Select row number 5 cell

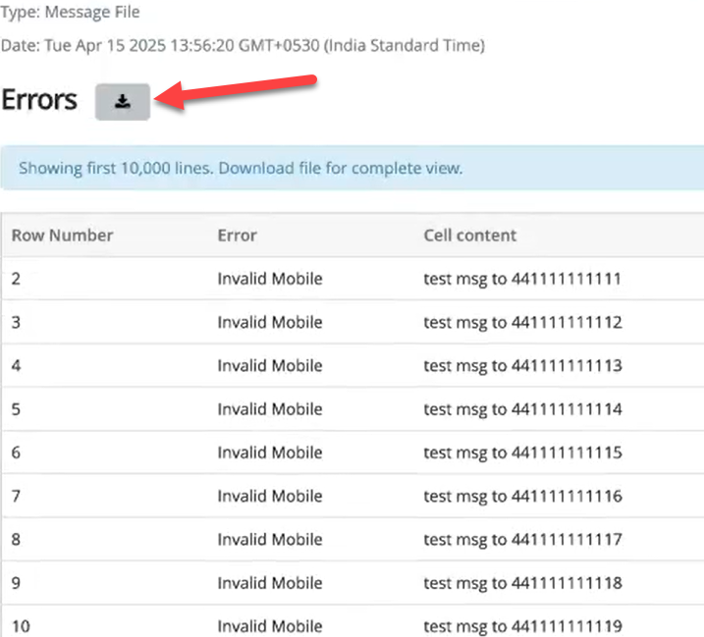pos(16,409)
